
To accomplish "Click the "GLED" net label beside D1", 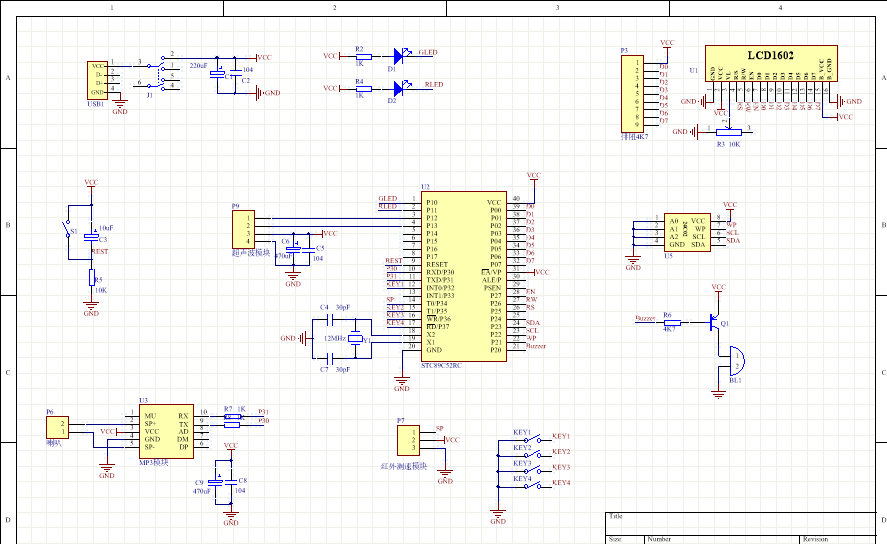I will [x=428, y=52].
